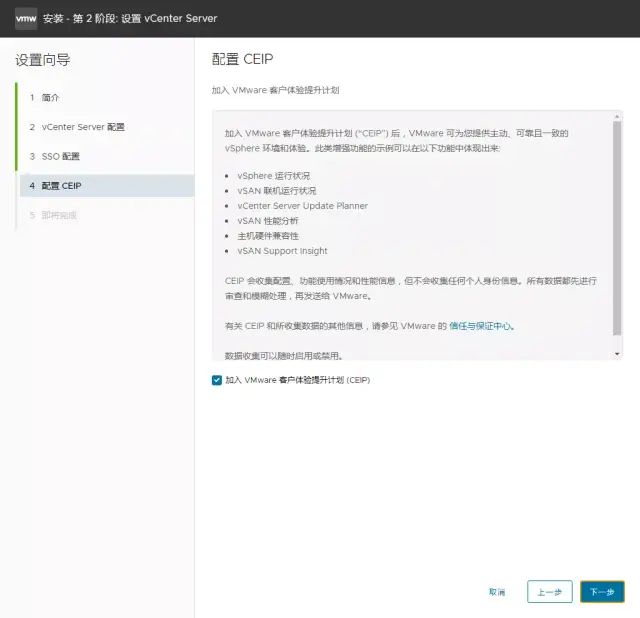Click the CEIP text scrollbar thumb
Screen dimensions: 640x618
click(617, 228)
